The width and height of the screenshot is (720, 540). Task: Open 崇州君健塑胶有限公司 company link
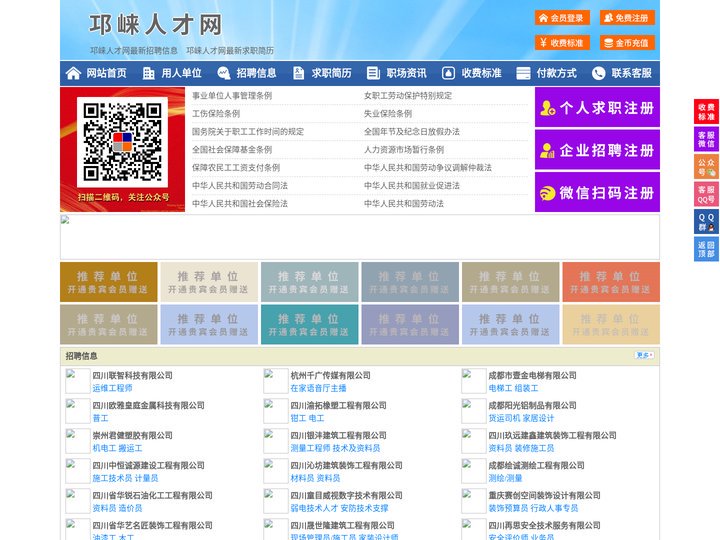[x=132, y=435]
